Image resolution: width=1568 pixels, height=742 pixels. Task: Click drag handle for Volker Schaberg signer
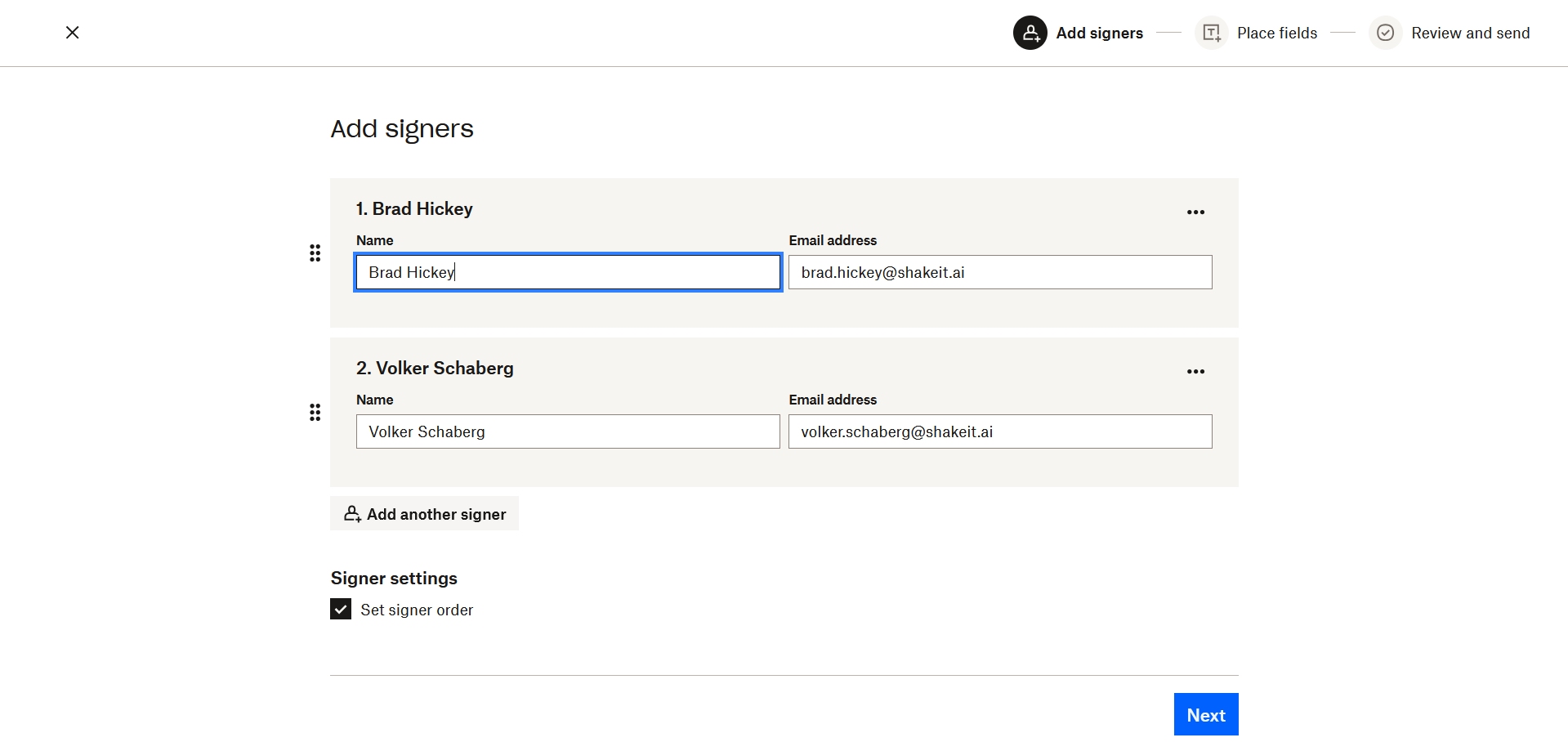click(x=315, y=413)
